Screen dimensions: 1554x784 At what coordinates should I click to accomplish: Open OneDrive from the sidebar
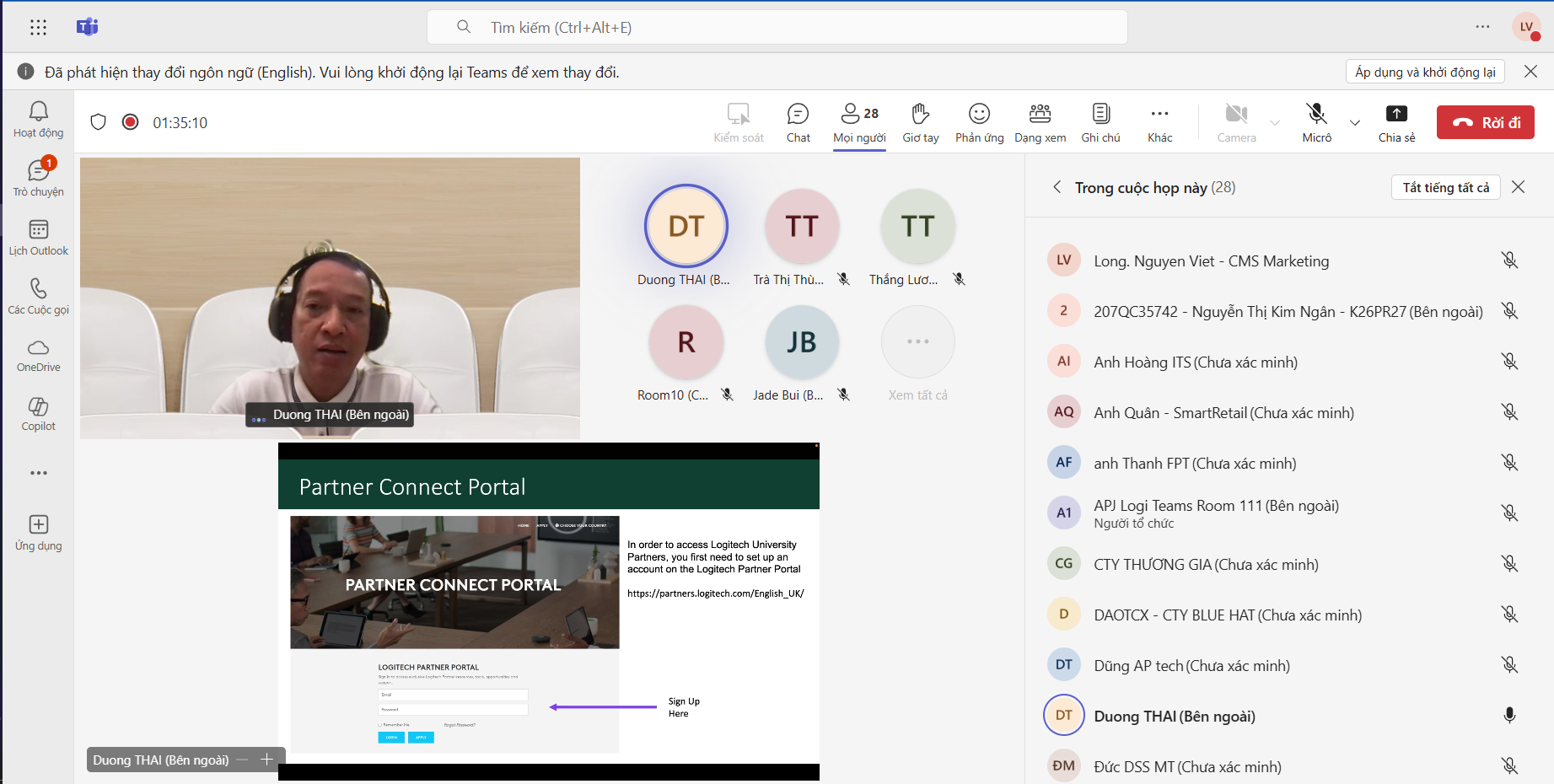coord(39,355)
